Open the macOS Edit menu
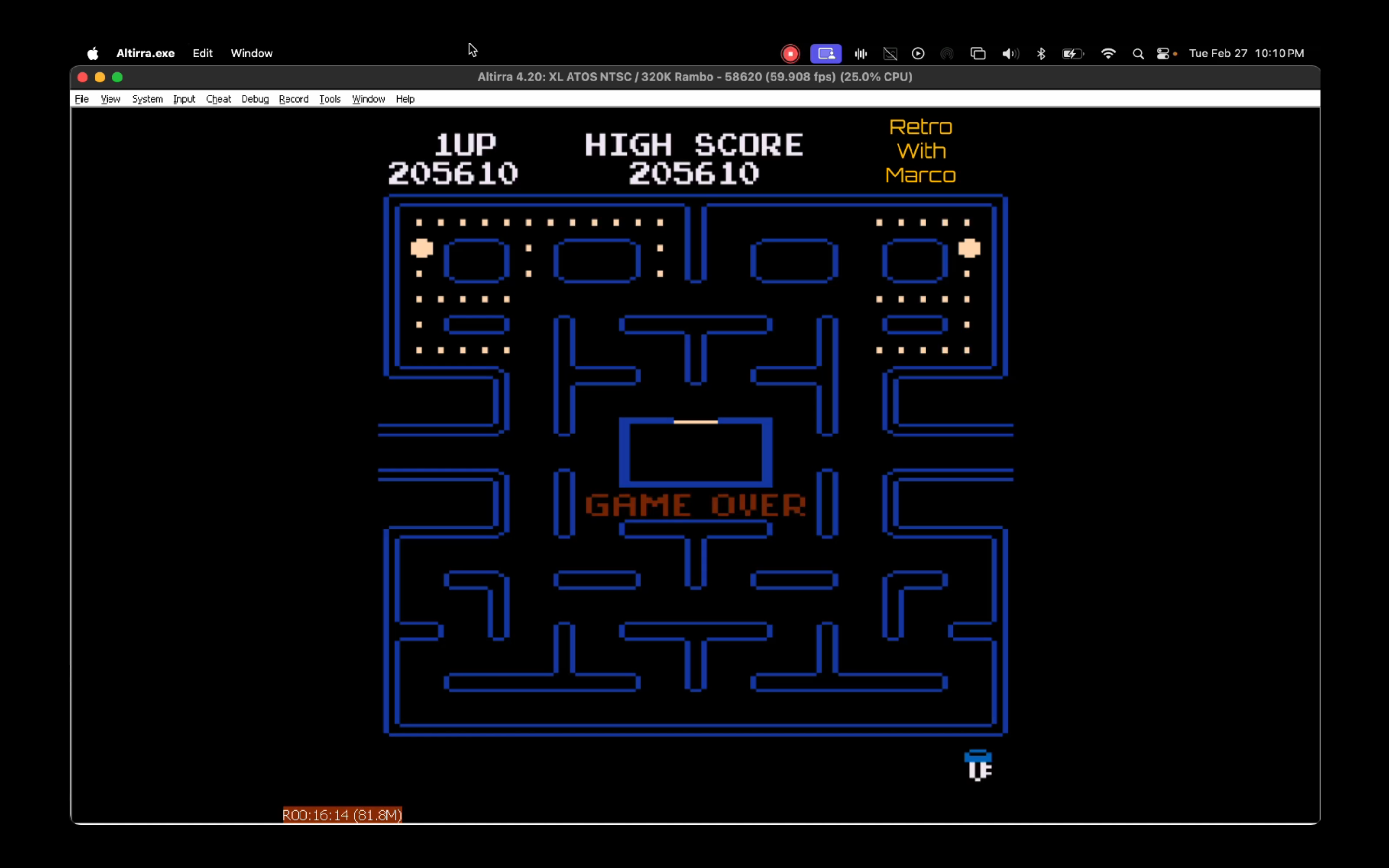 203,54
